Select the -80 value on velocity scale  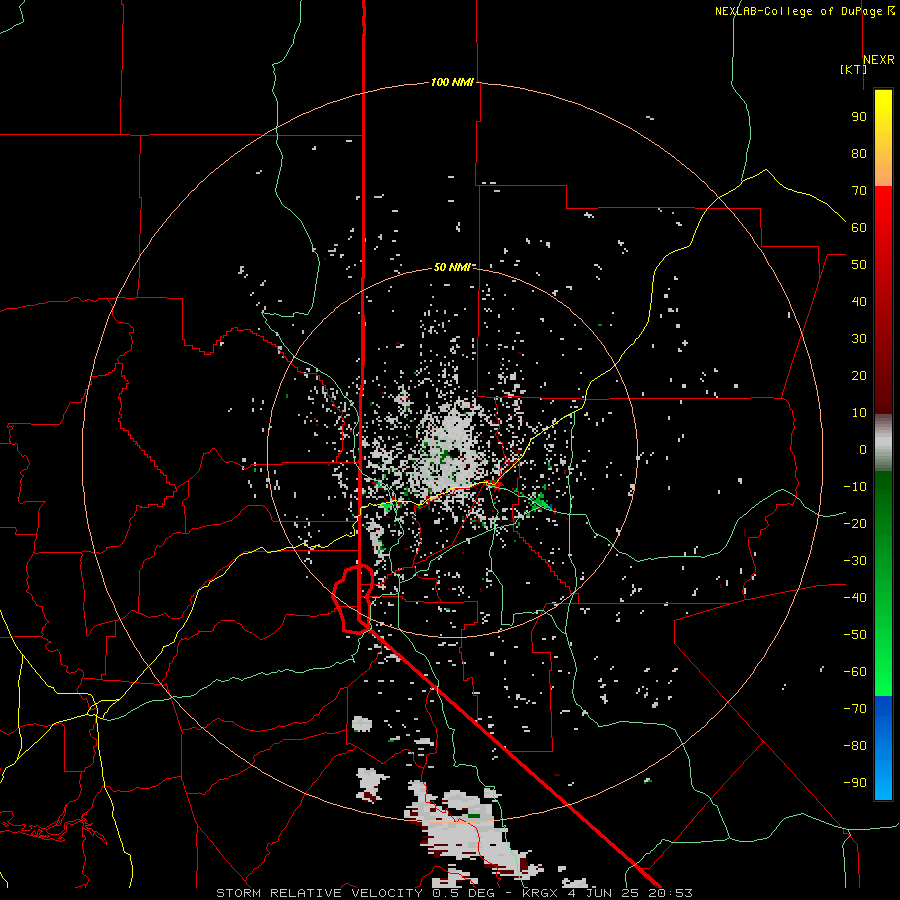coord(855,746)
